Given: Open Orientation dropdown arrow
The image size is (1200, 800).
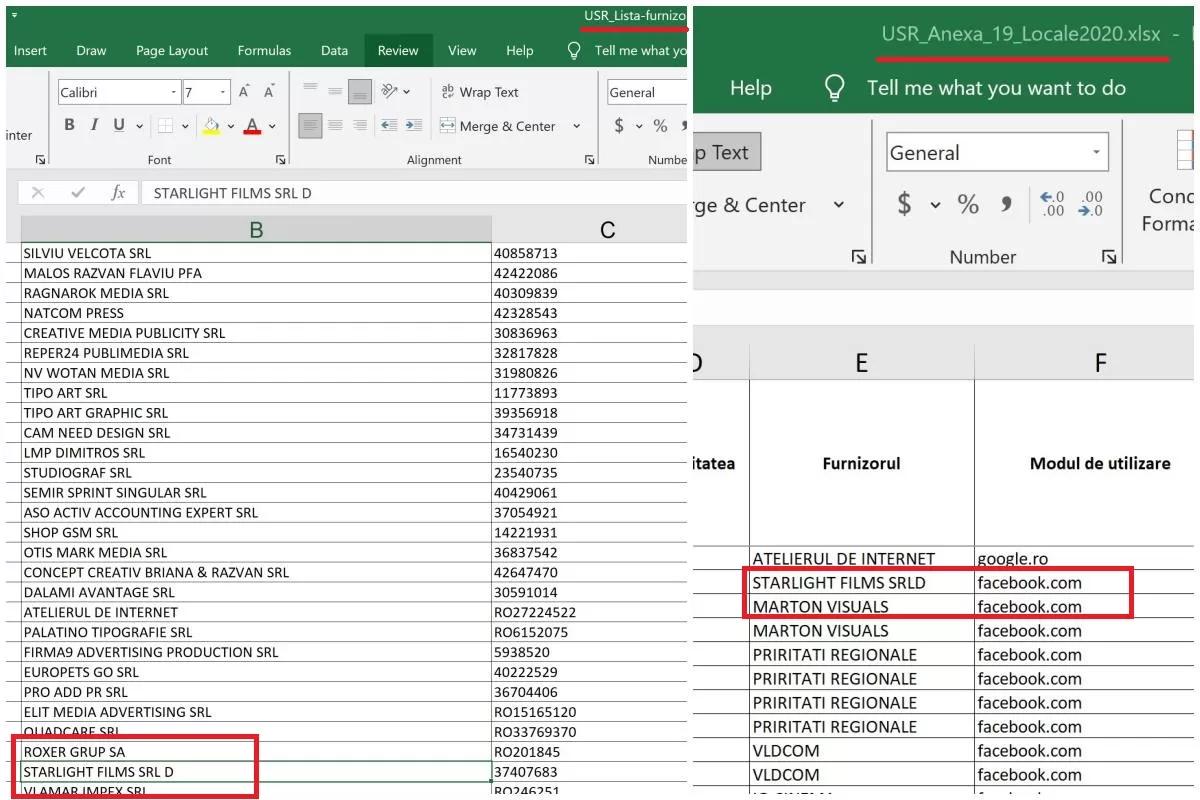Looking at the screenshot, I should [x=406, y=92].
